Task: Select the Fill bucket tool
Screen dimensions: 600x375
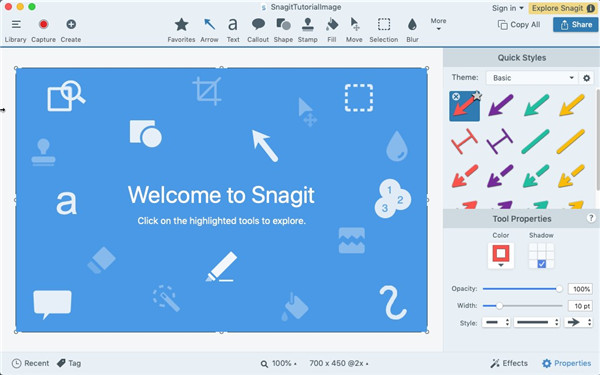Action: tap(332, 30)
